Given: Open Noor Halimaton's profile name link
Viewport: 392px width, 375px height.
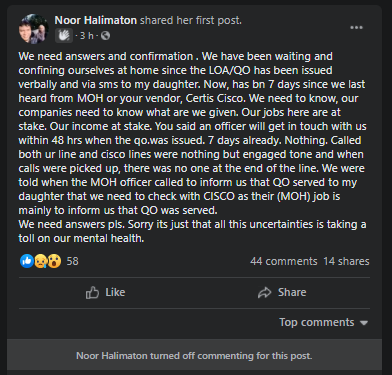Looking at the screenshot, I should (96, 20).
